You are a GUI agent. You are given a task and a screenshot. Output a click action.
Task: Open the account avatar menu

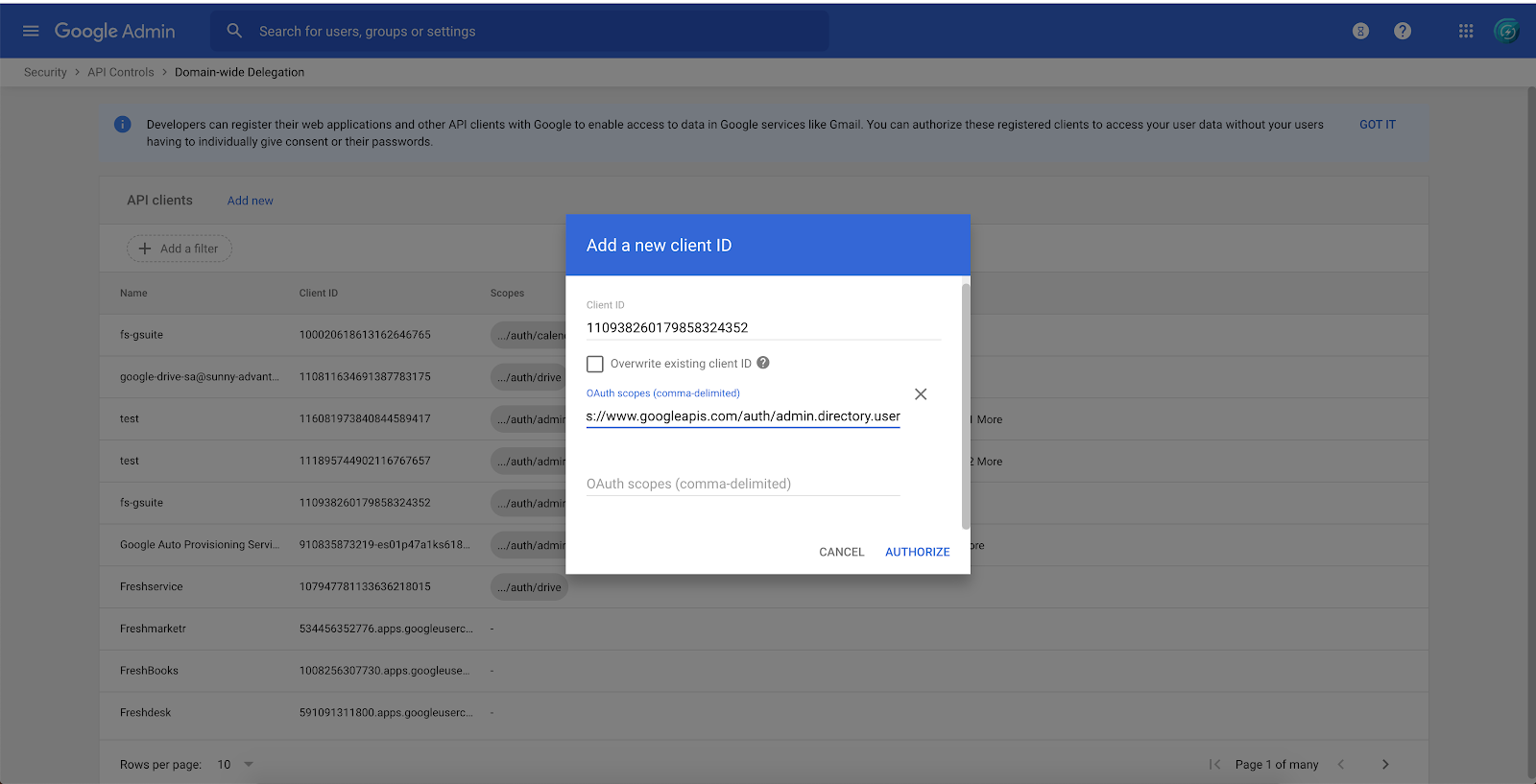click(x=1507, y=31)
